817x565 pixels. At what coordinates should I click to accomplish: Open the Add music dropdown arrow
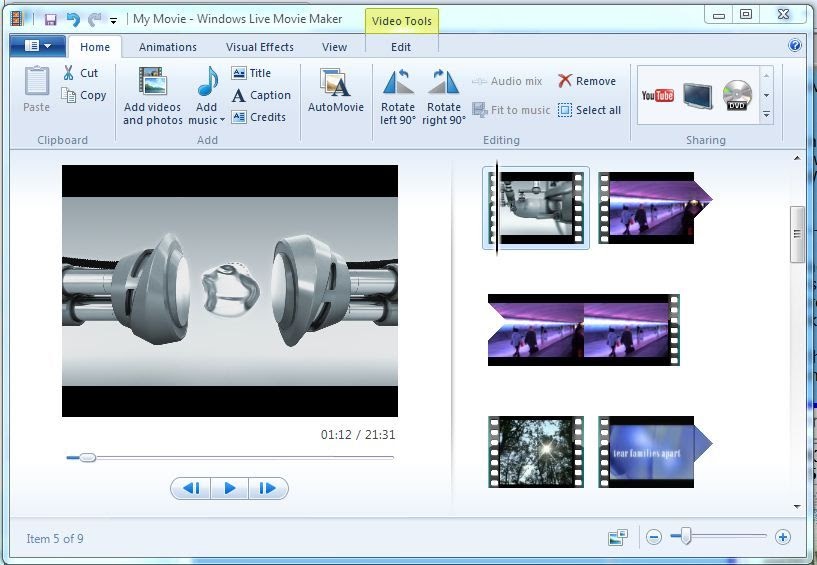(222, 120)
